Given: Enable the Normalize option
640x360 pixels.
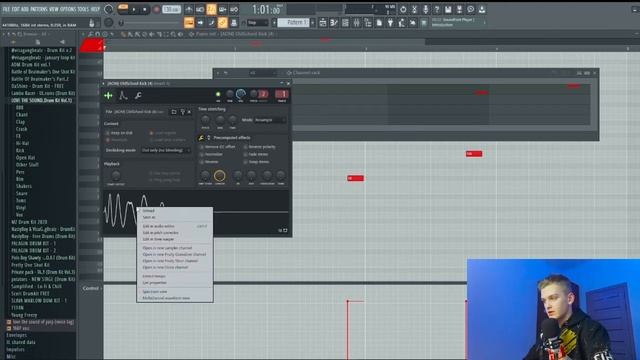Looking at the screenshot, I should (x=202, y=154).
